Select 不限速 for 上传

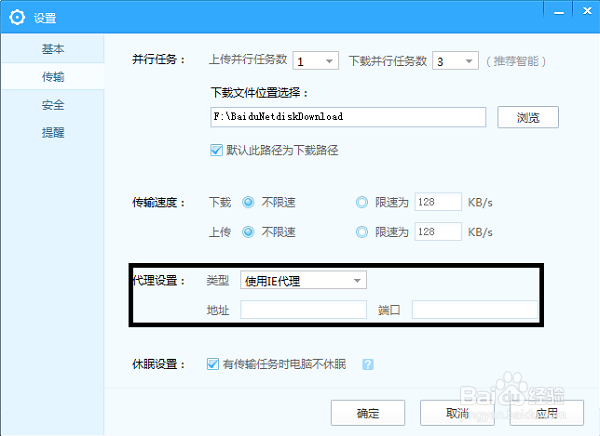pos(248,232)
